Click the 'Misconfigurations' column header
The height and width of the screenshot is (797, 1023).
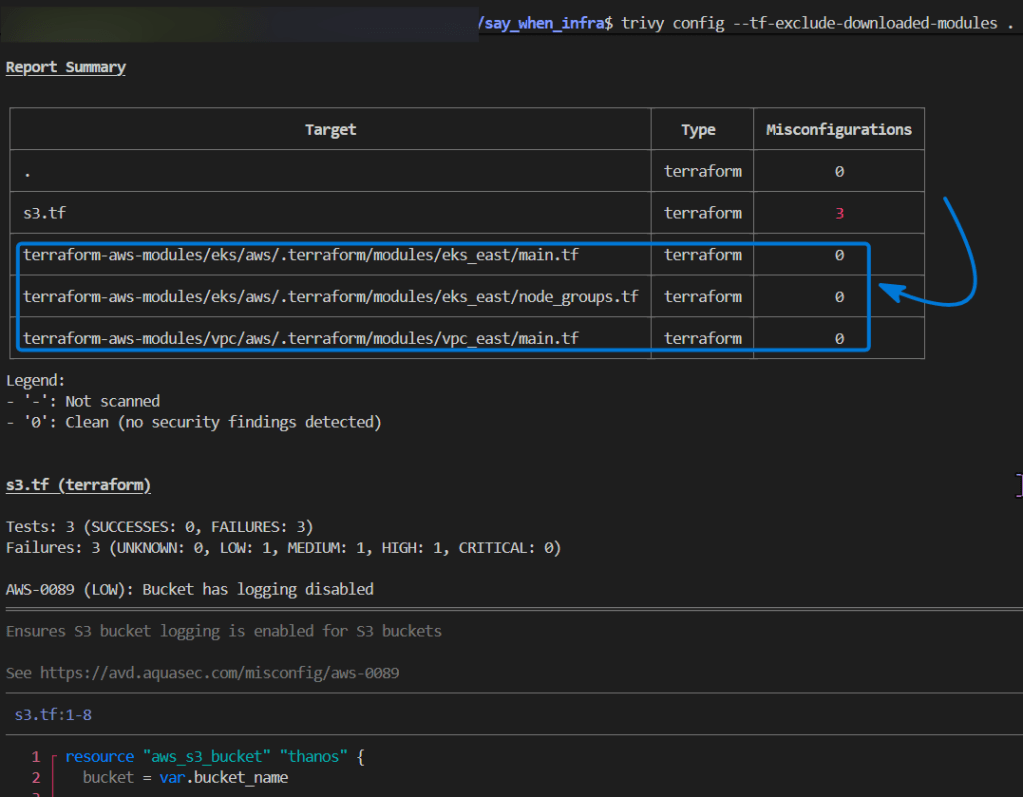click(839, 129)
